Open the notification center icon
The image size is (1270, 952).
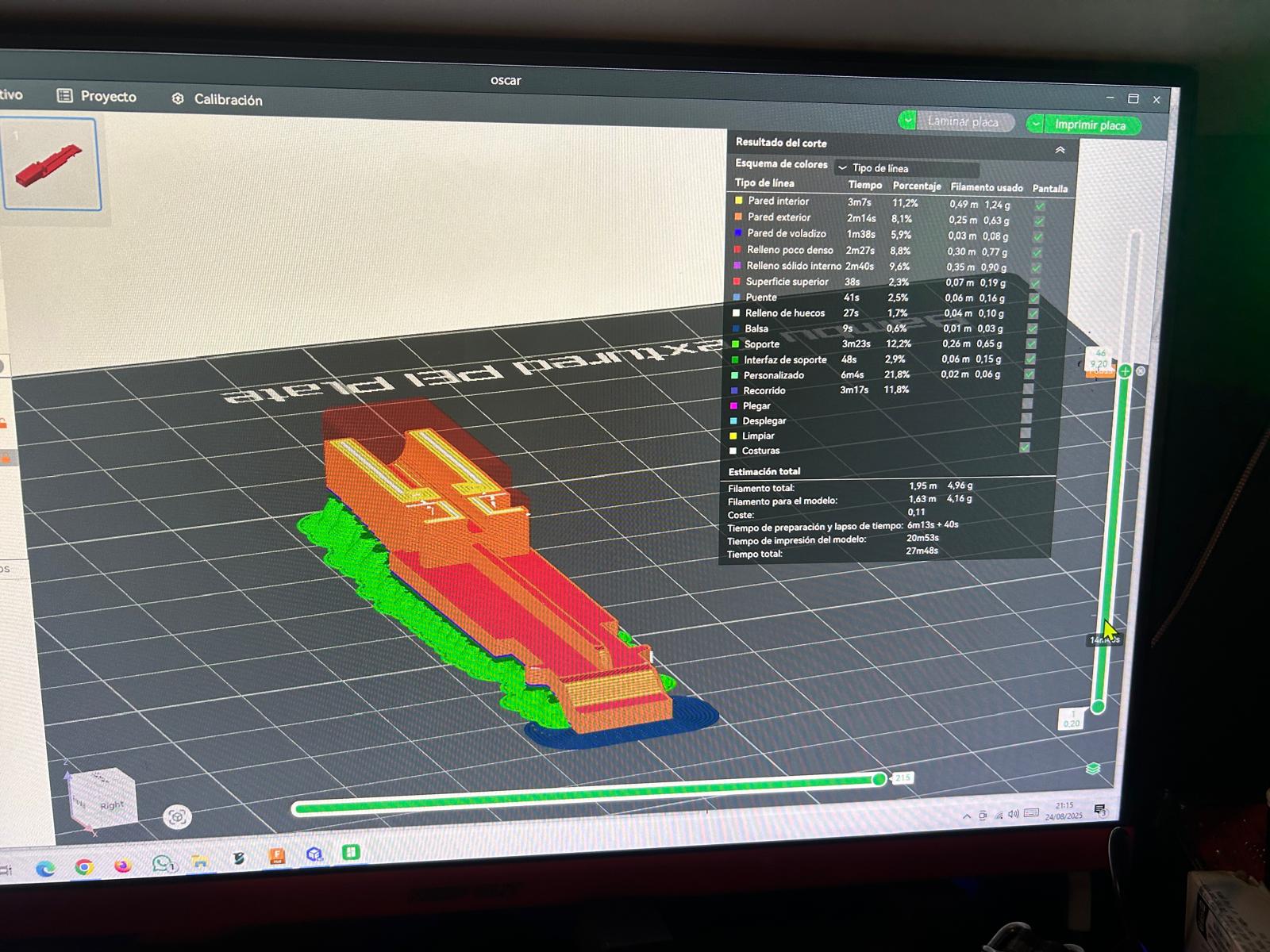pyautogui.click(x=1100, y=810)
